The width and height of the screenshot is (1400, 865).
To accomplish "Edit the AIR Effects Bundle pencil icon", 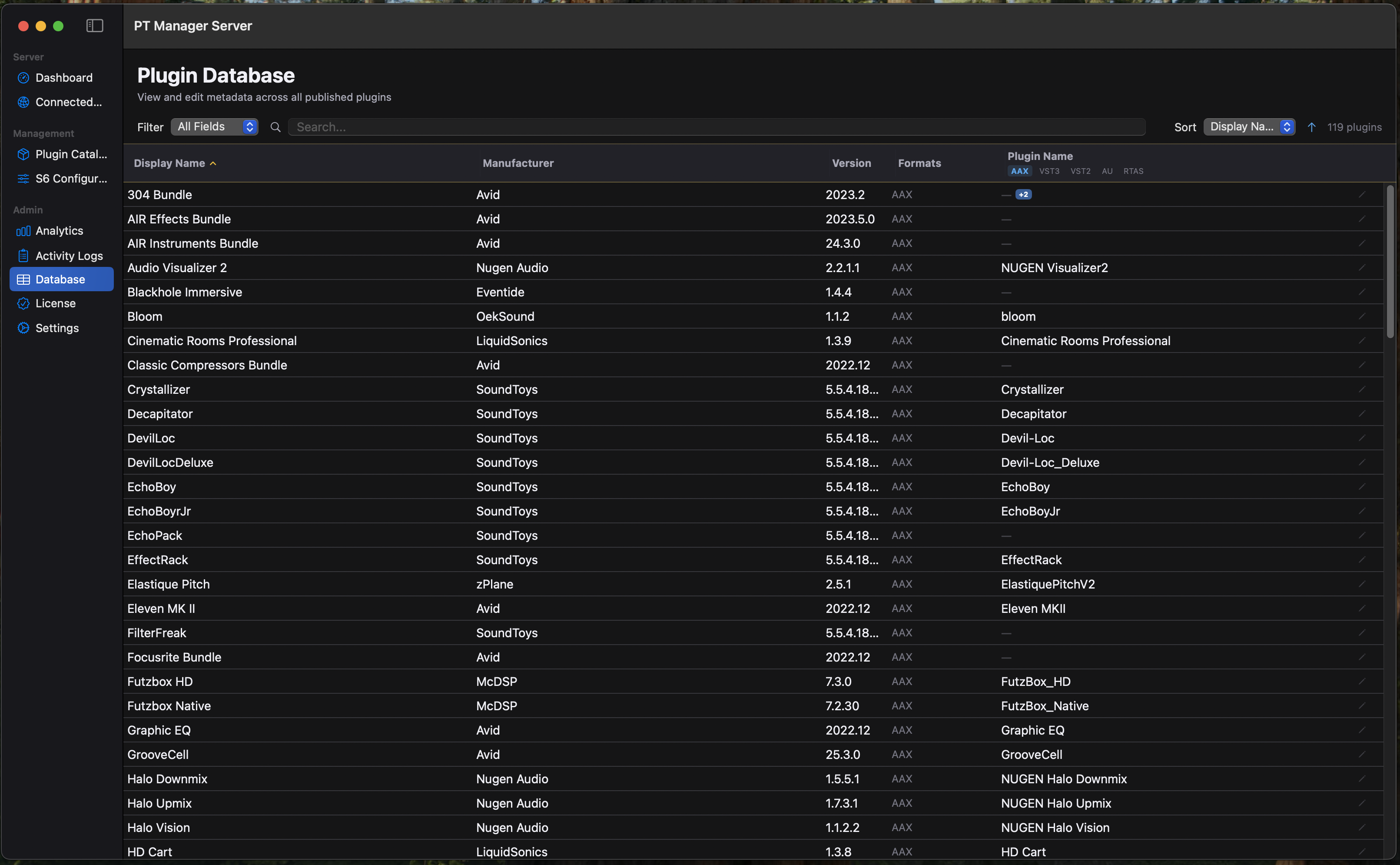I will (1362, 219).
